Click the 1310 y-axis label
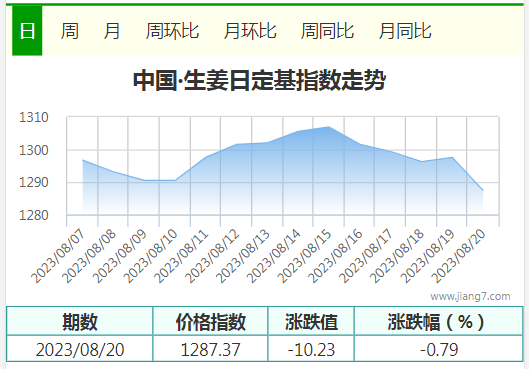The width and height of the screenshot is (529, 369). click(x=34, y=117)
